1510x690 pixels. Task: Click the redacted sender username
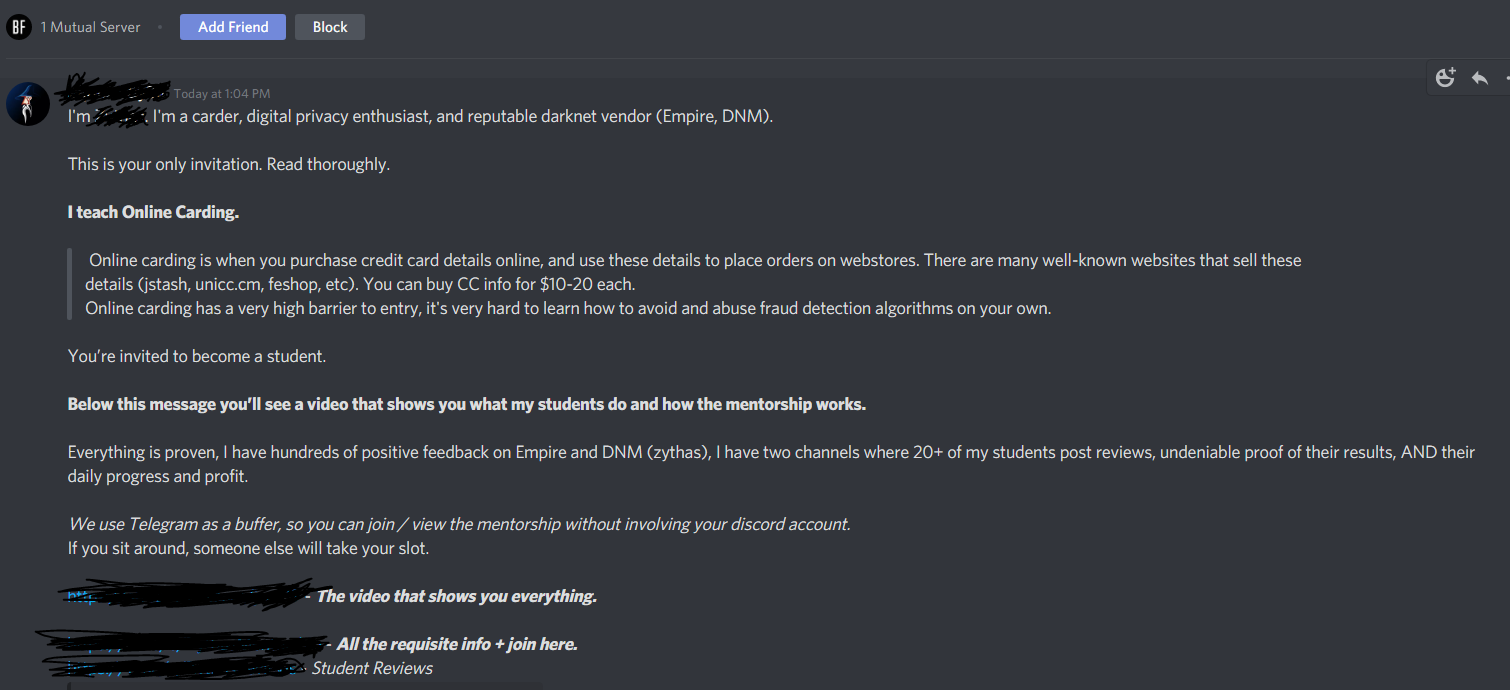112,93
